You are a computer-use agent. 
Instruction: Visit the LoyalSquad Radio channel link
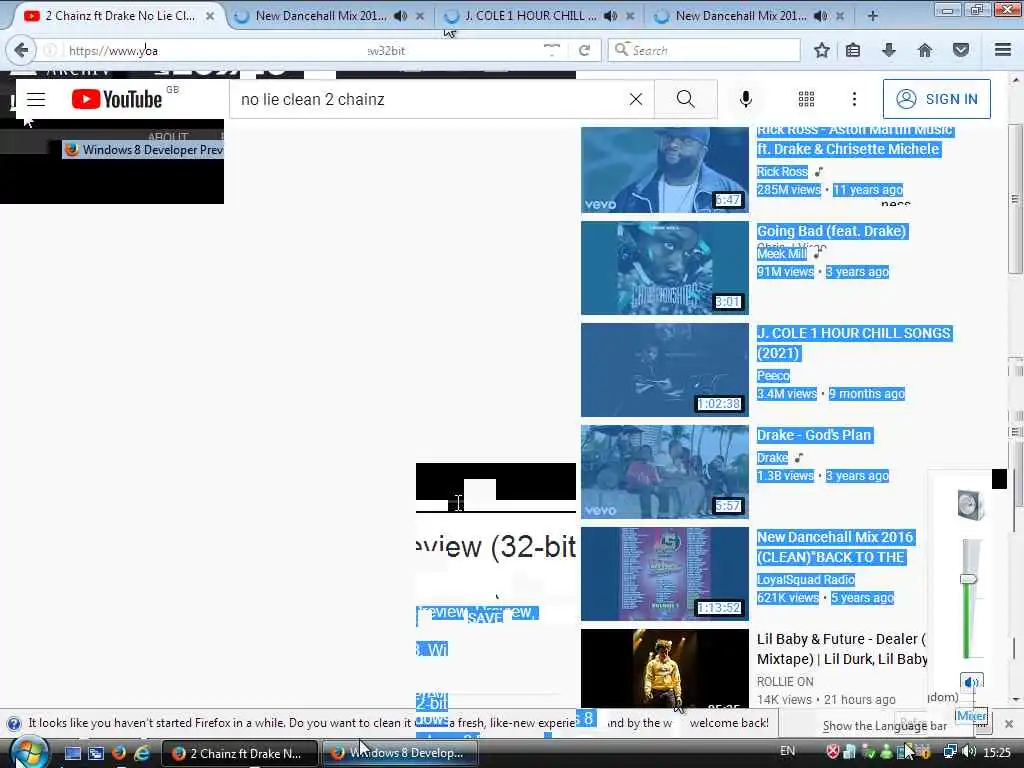[x=806, y=579]
